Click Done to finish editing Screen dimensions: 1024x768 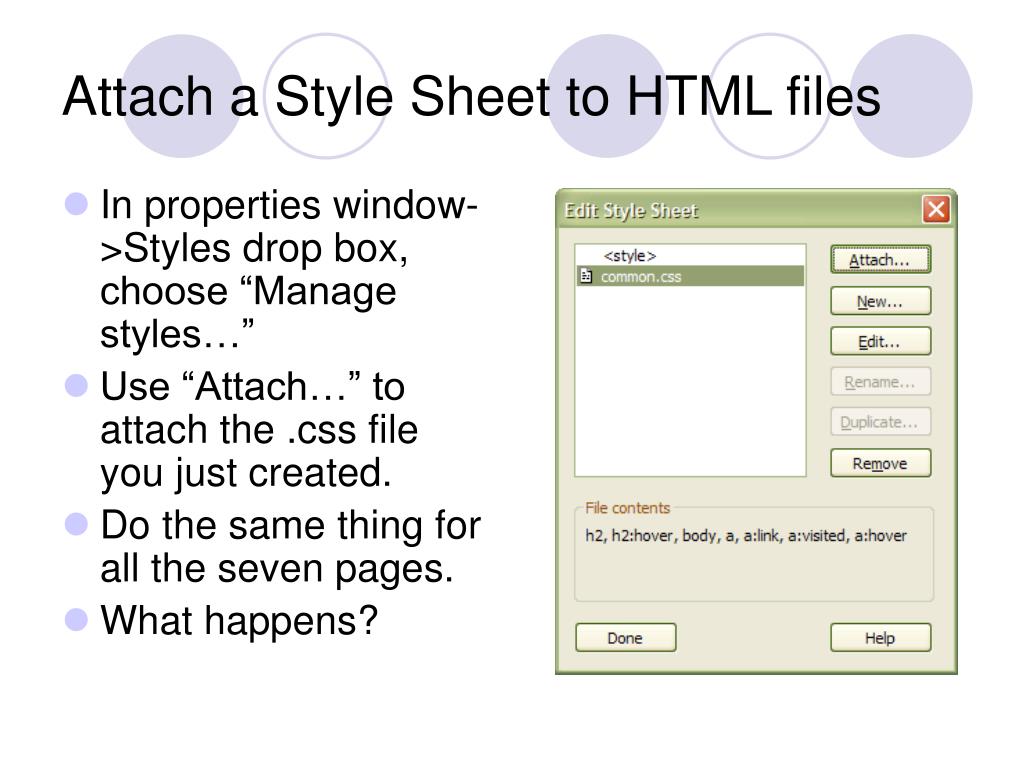(626, 637)
